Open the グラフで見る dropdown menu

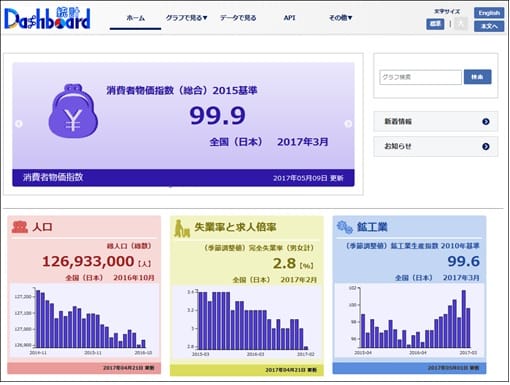point(186,18)
